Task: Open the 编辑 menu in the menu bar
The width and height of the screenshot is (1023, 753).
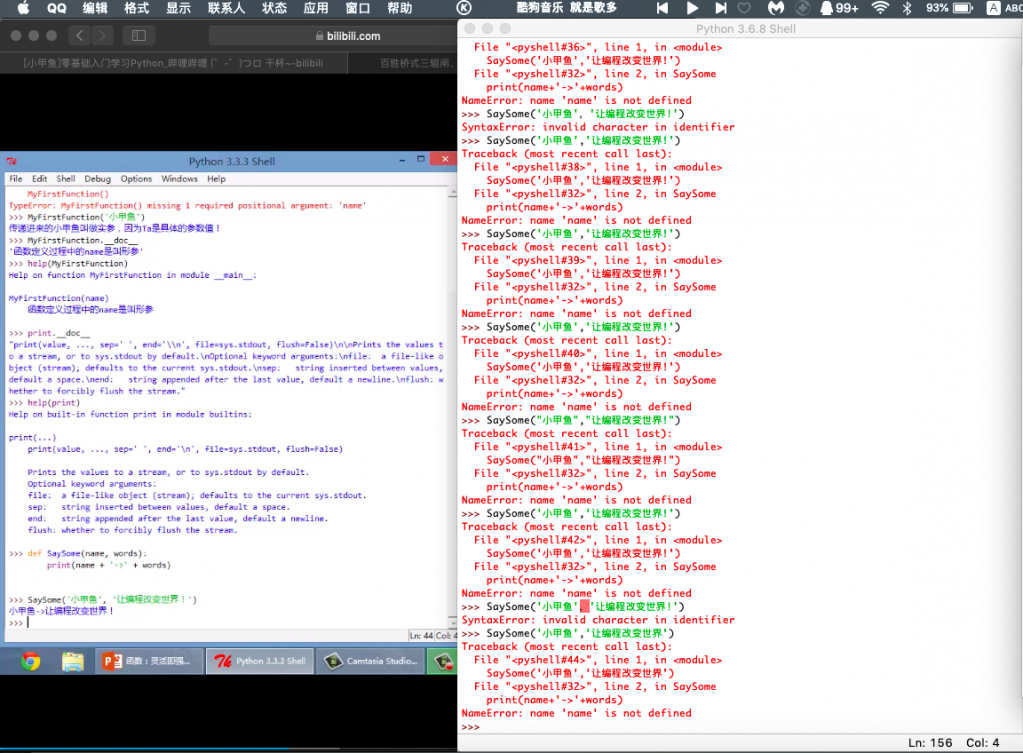Action: [x=95, y=8]
